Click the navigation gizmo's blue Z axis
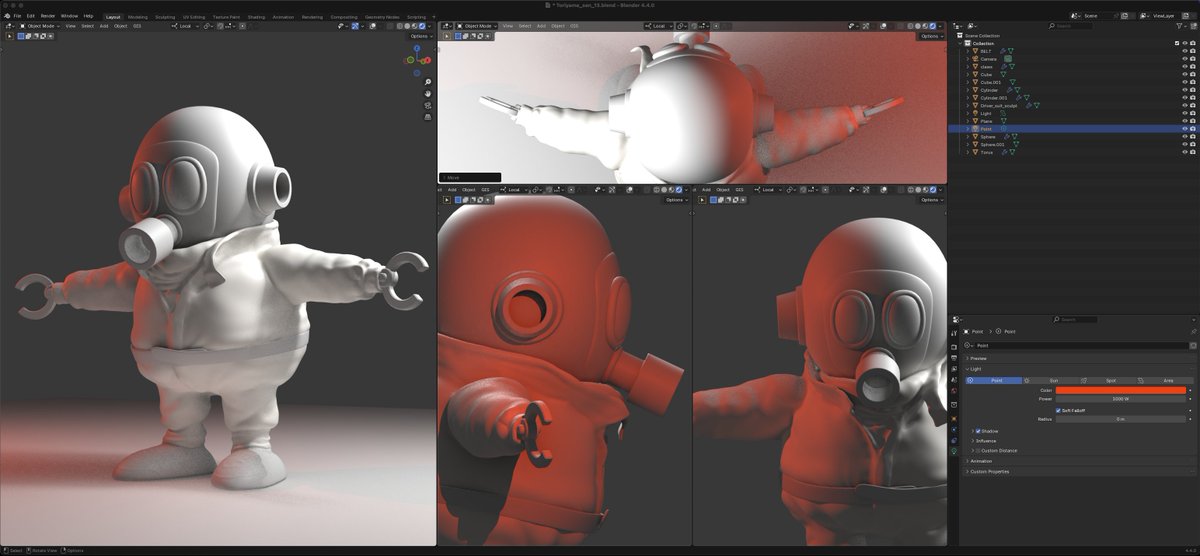Image resolution: width=1200 pixels, height=556 pixels. [x=415, y=48]
